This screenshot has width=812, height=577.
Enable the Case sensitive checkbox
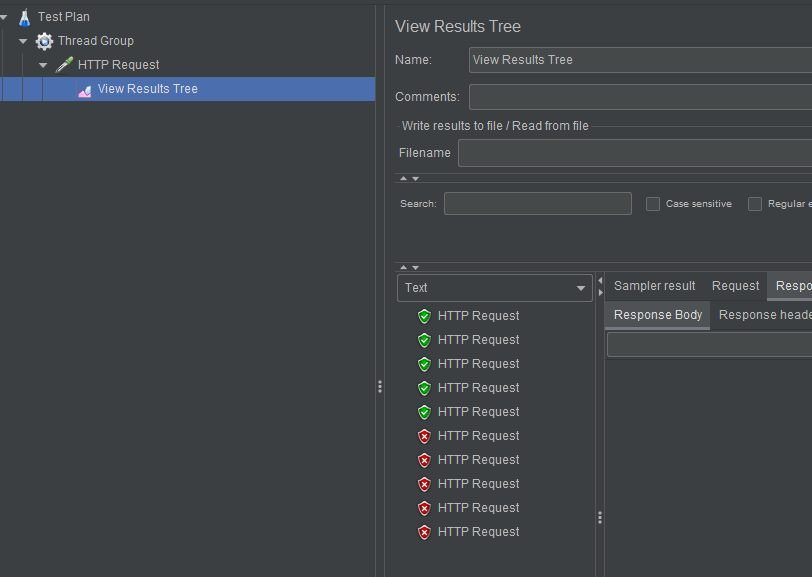(x=652, y=204)
